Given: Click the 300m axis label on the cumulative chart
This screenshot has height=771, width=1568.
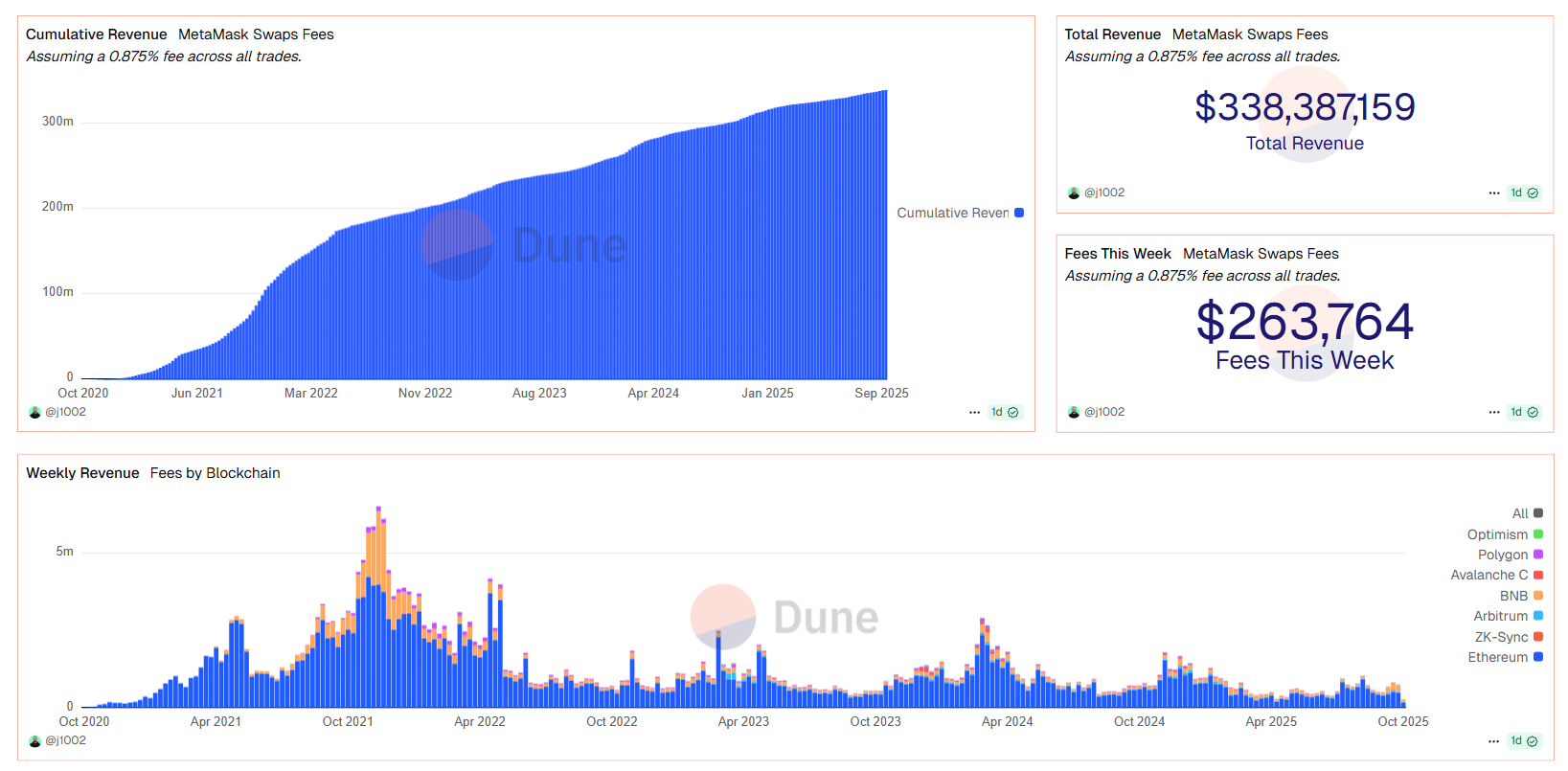Looking at the screenshot, I should pos(57,122).
